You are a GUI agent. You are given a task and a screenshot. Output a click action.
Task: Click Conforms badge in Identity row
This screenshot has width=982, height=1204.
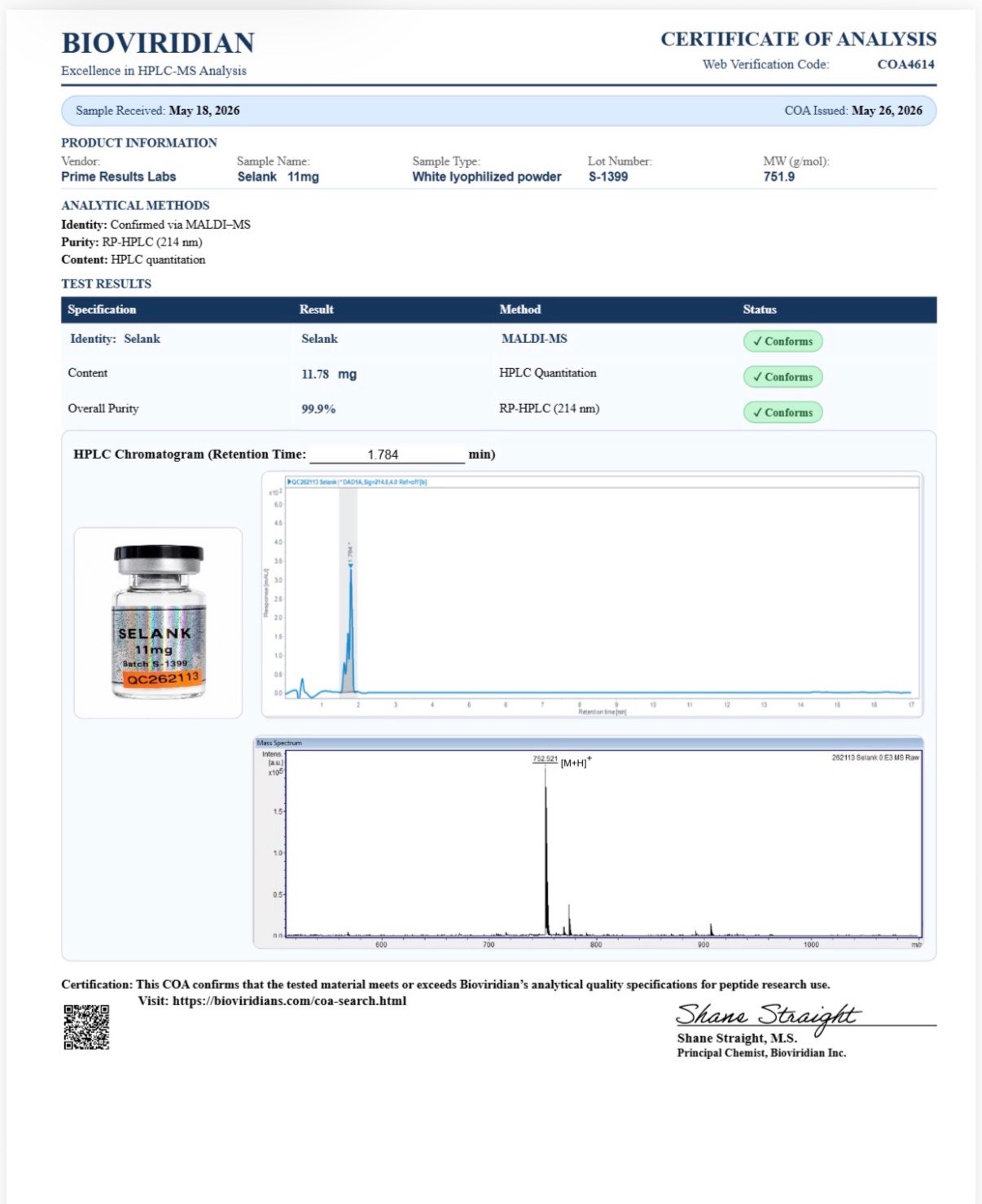(783, 341)
